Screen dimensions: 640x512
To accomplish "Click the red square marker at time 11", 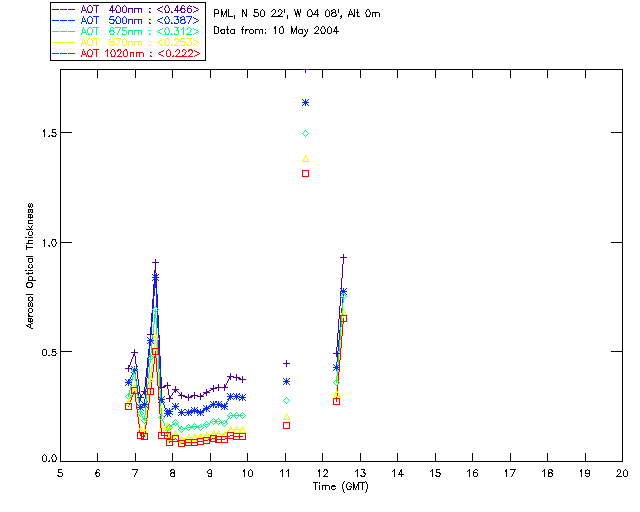I will coord(287,425).
